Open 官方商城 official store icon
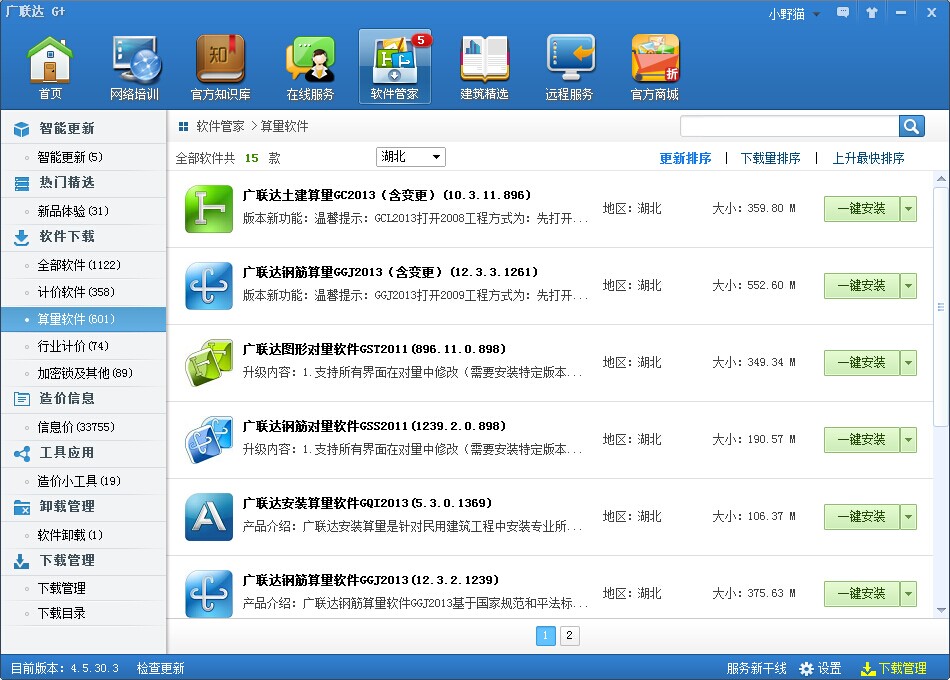The width and height of the screenshot is (950, 680). point(654,68)
